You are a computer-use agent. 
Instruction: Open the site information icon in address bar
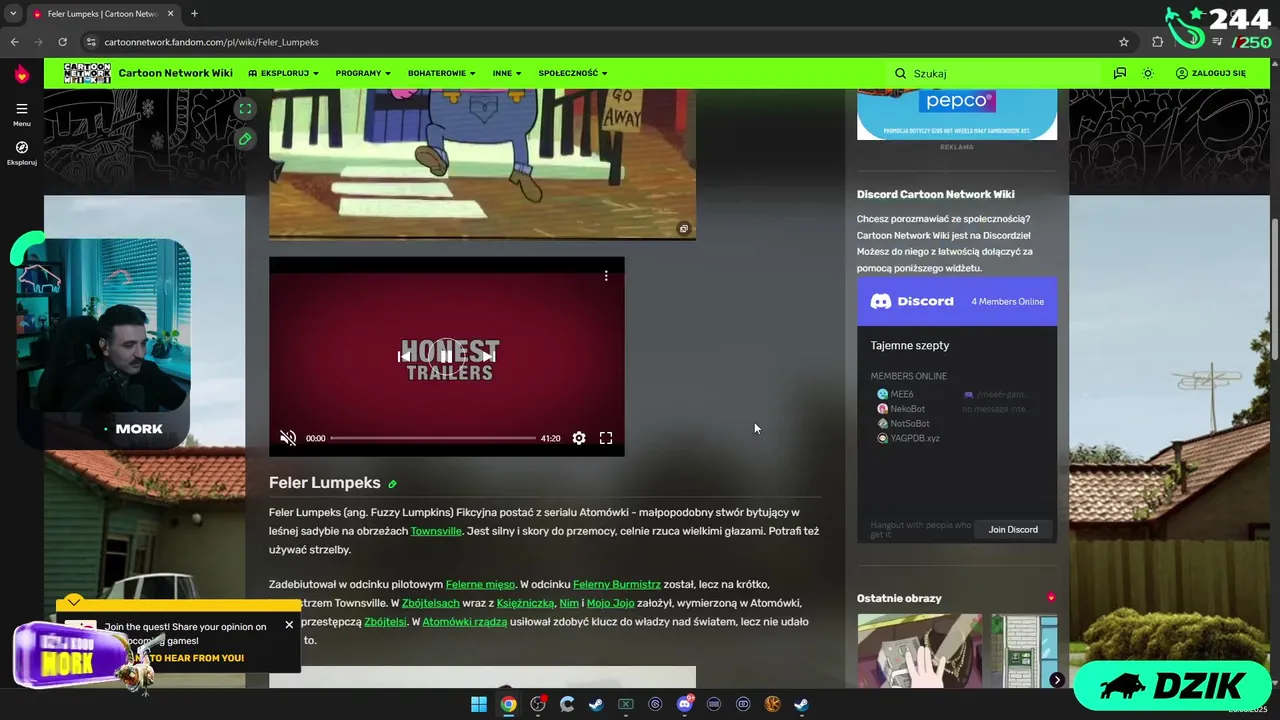click(91, 42)
